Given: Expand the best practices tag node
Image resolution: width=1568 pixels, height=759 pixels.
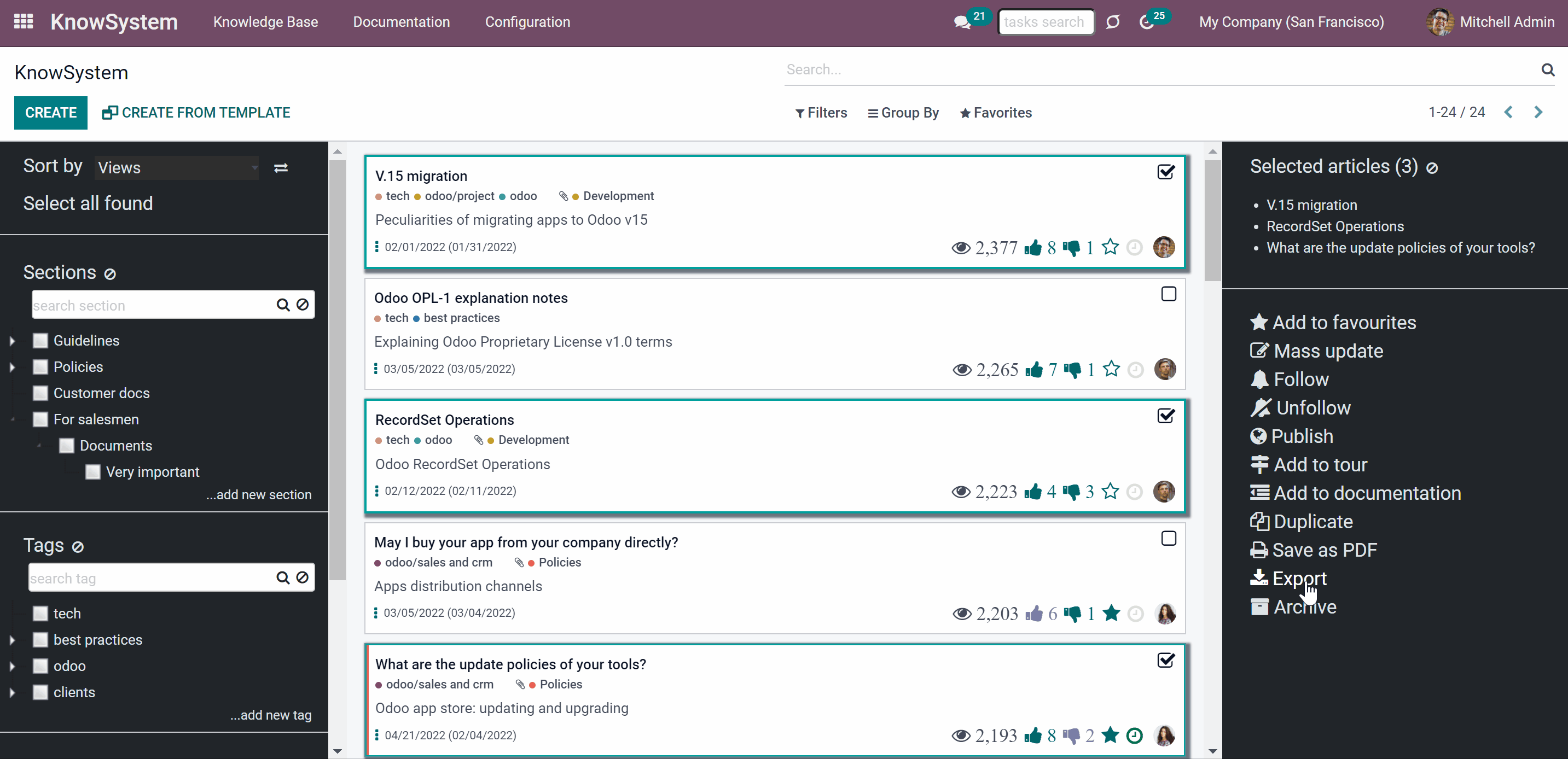Looking at the screenshot, I should pyautogui.click(x=12, y=640).
